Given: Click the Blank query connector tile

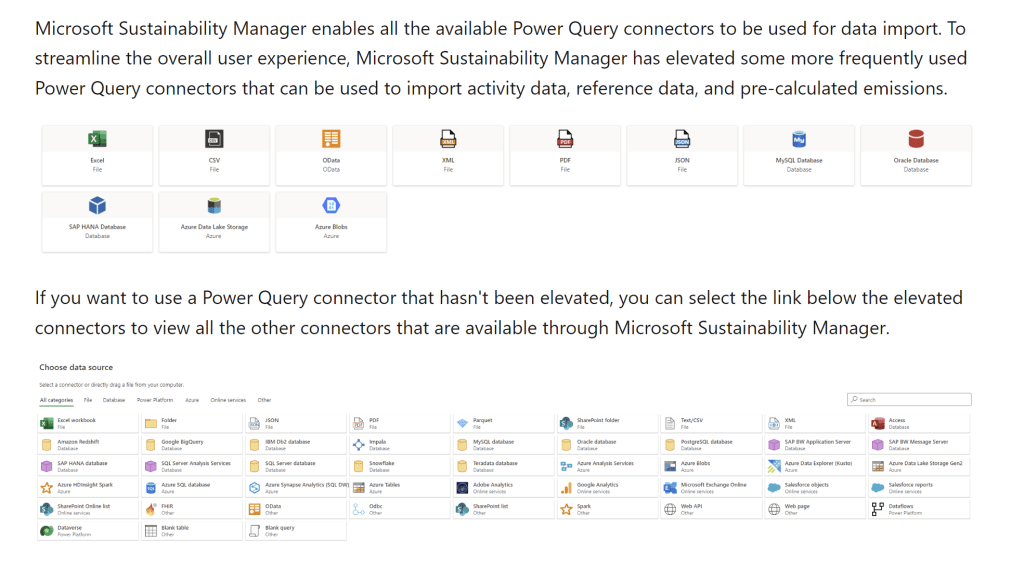Looking at the screenshot, I should pos(295,530).
